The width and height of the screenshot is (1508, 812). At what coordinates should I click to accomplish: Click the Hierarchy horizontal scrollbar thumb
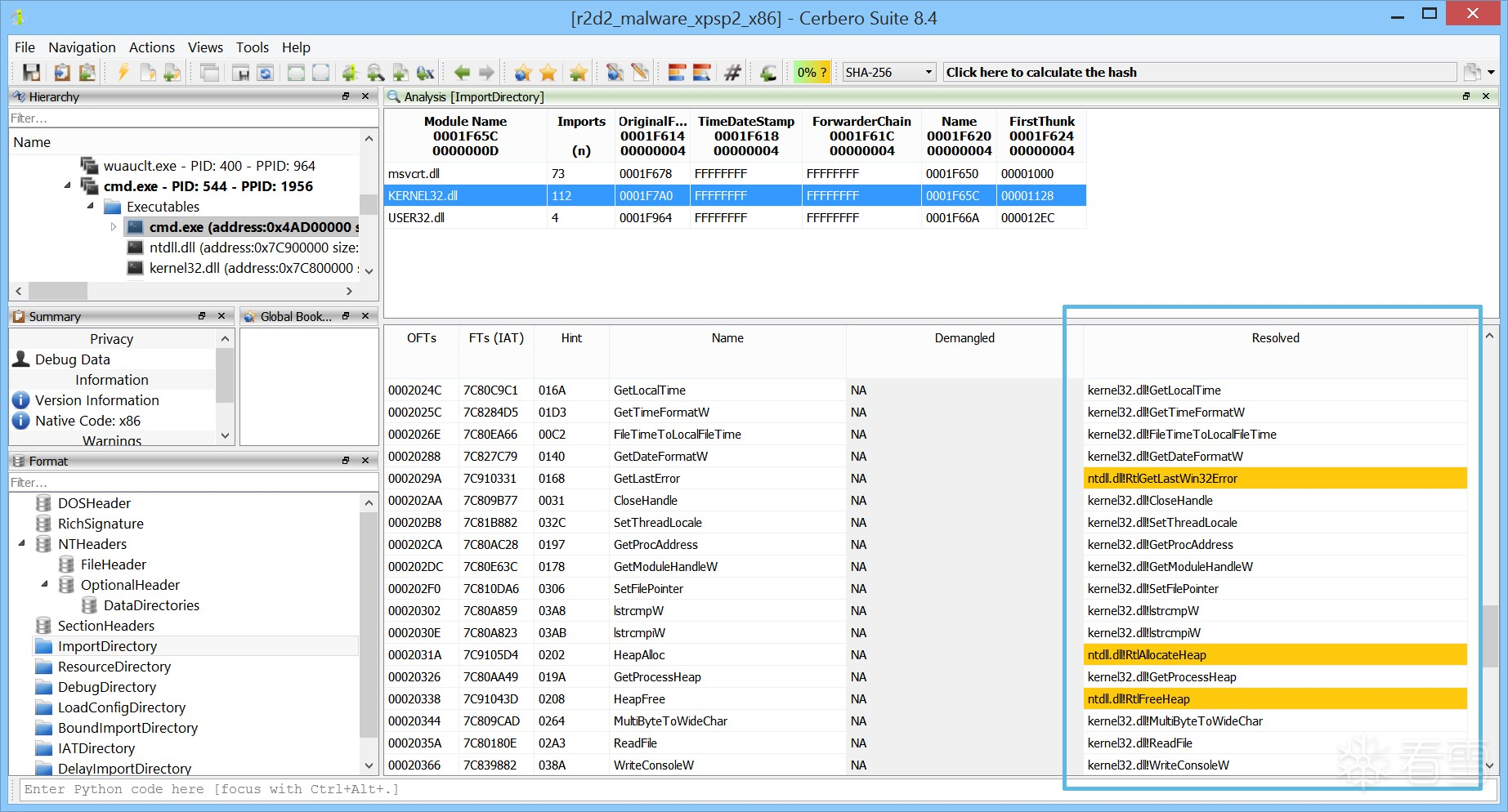pyautogui.click(x=58, y=291)
